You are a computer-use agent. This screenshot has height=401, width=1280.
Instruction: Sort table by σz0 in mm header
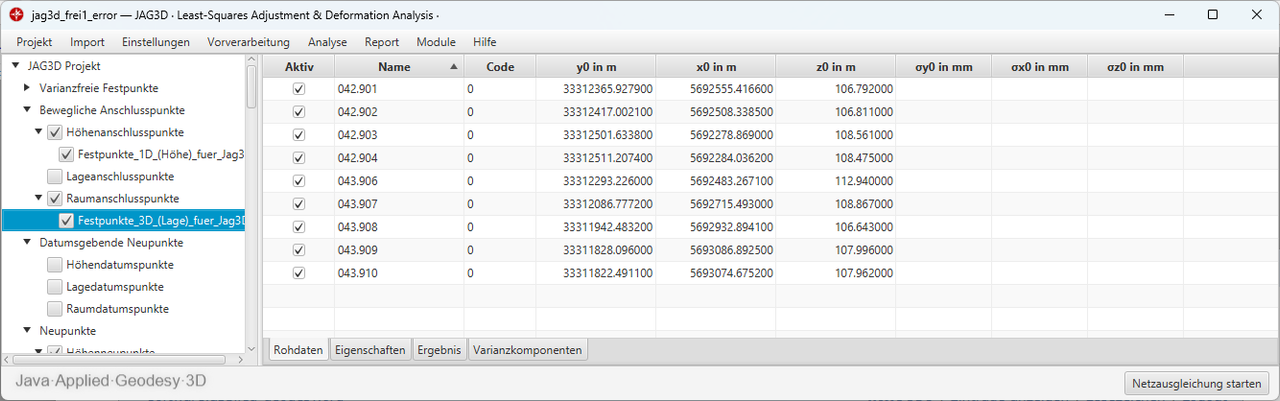pos(1136,67)
